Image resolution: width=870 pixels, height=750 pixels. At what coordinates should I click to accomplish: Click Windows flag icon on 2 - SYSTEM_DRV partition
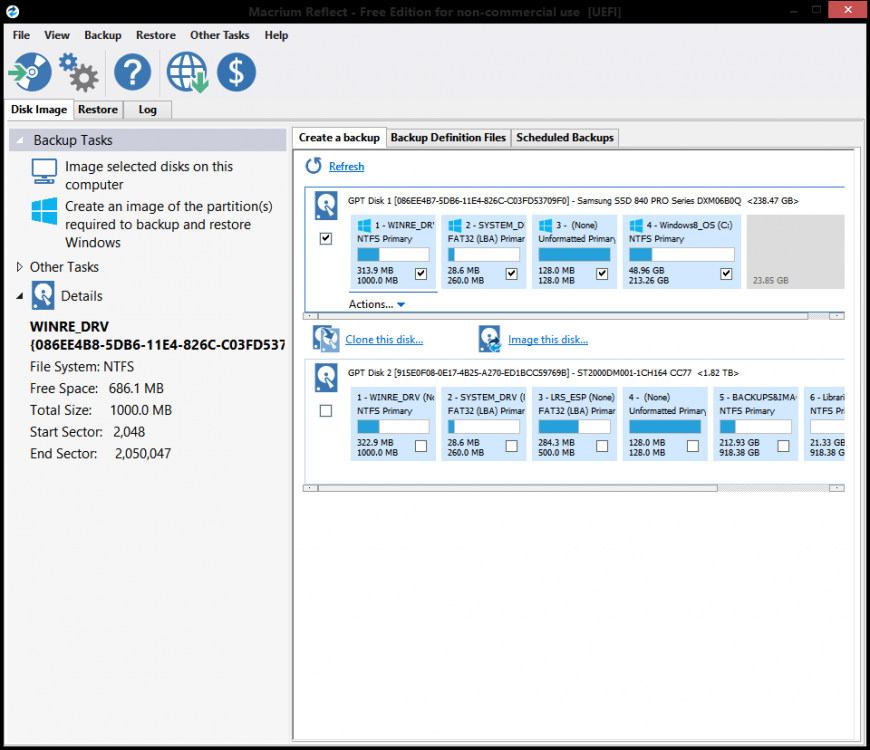[454, 225]
